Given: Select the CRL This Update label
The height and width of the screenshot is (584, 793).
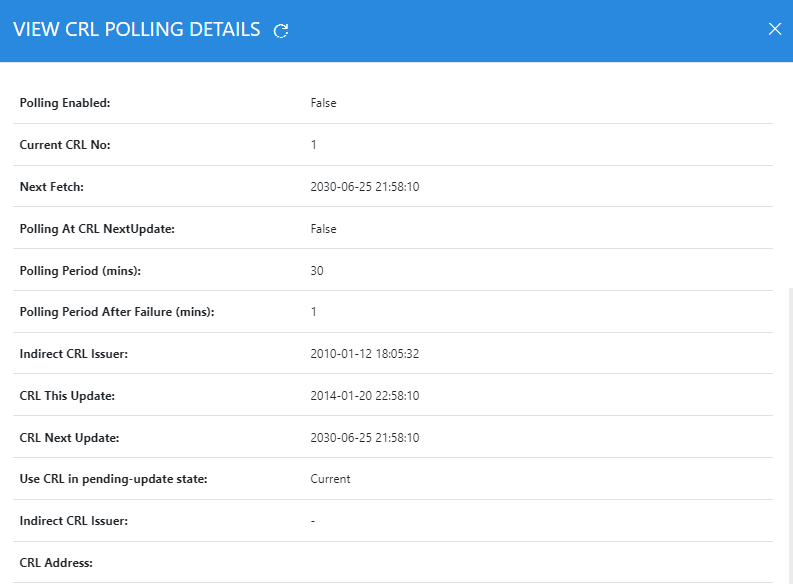Looking at the screenshot, I should (67, 396).
